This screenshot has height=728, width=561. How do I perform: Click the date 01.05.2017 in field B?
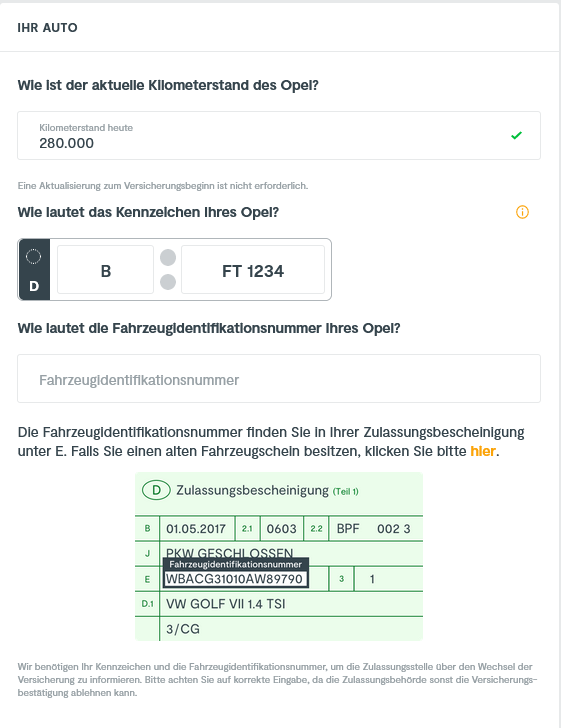tap(196, 529)
